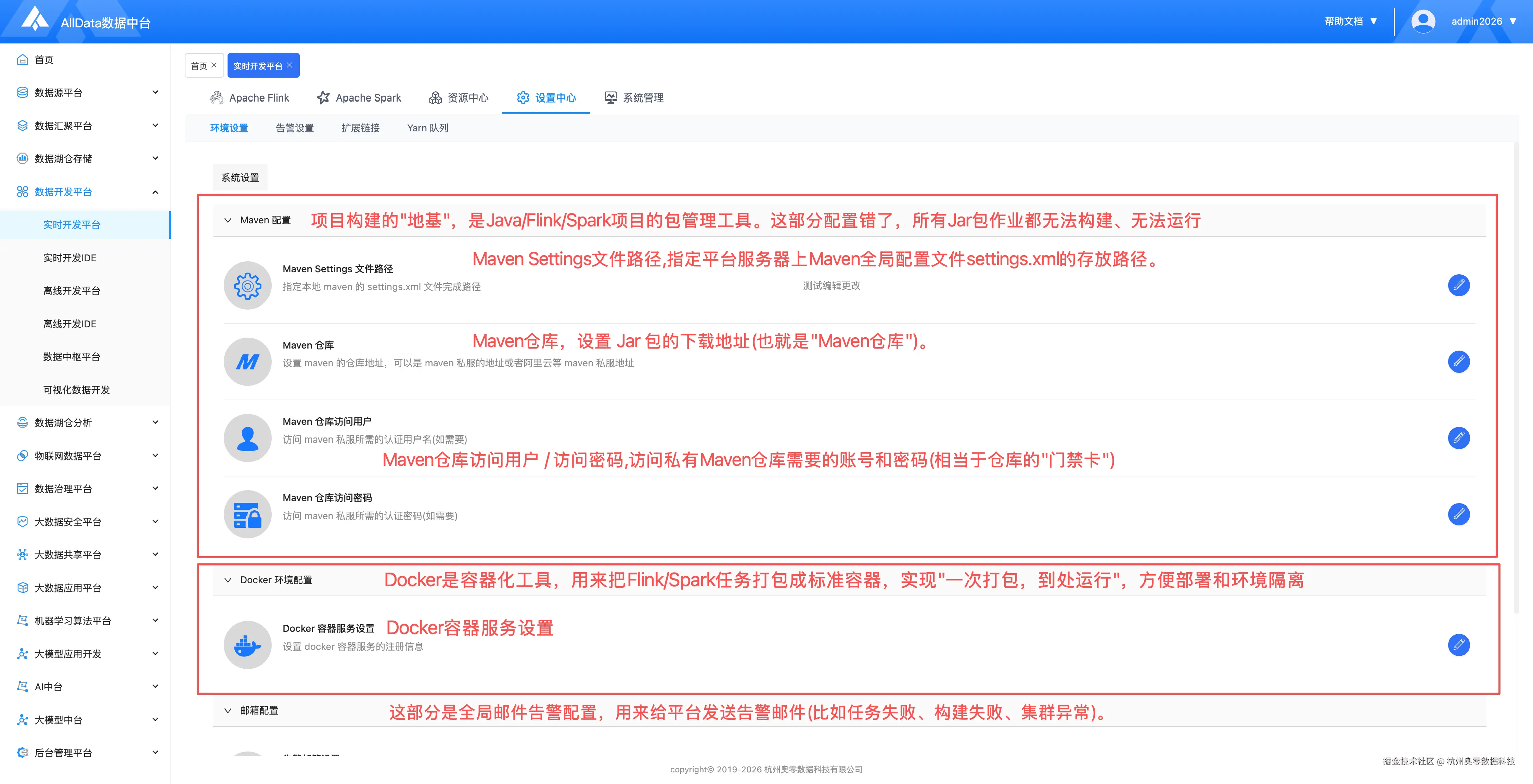Select the 设置中心 tab
The image size is (1533, 784).
(x=546, y=97)
